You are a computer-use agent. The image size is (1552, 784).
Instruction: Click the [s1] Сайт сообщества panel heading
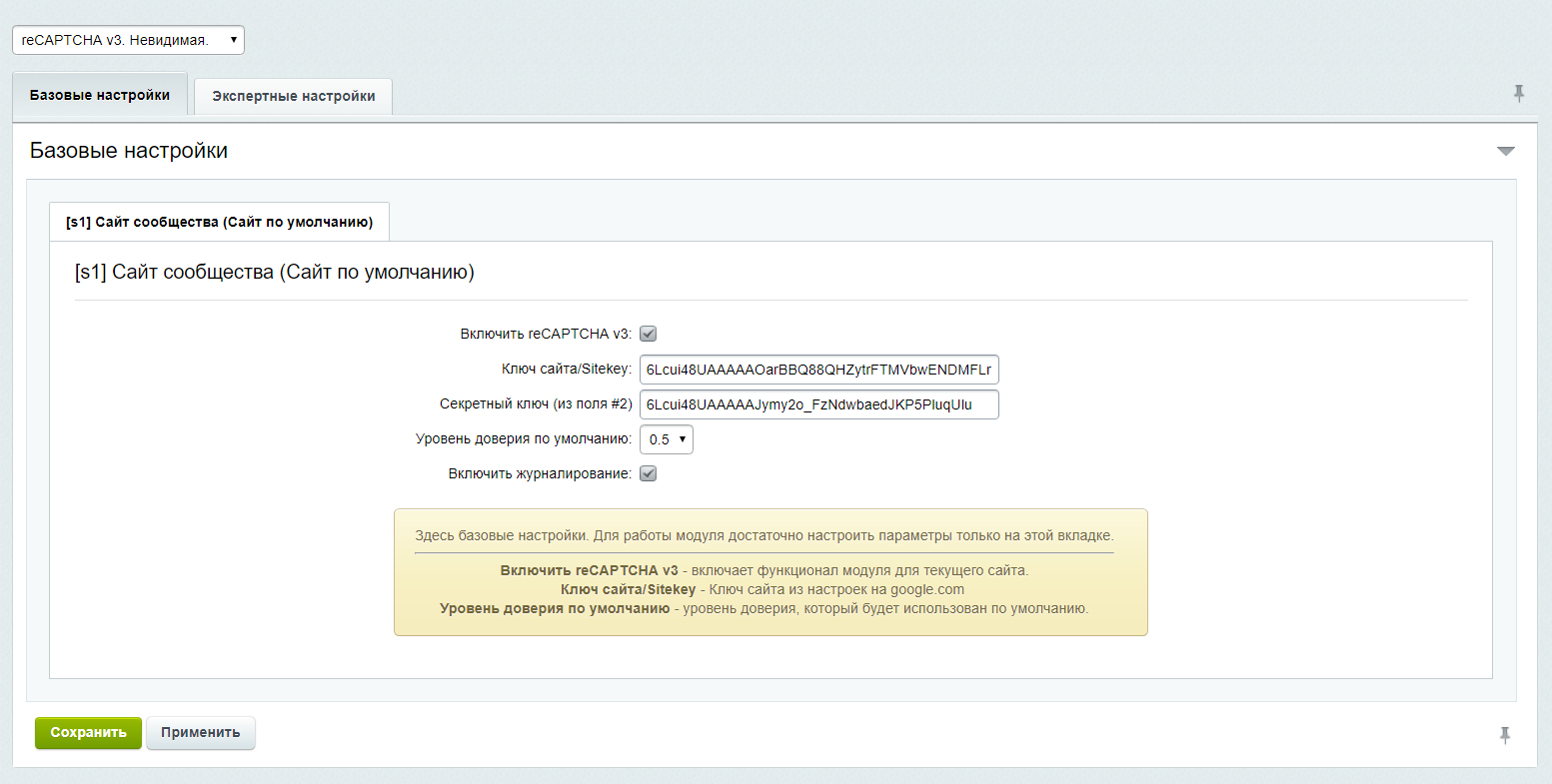(x=274, y=272)
